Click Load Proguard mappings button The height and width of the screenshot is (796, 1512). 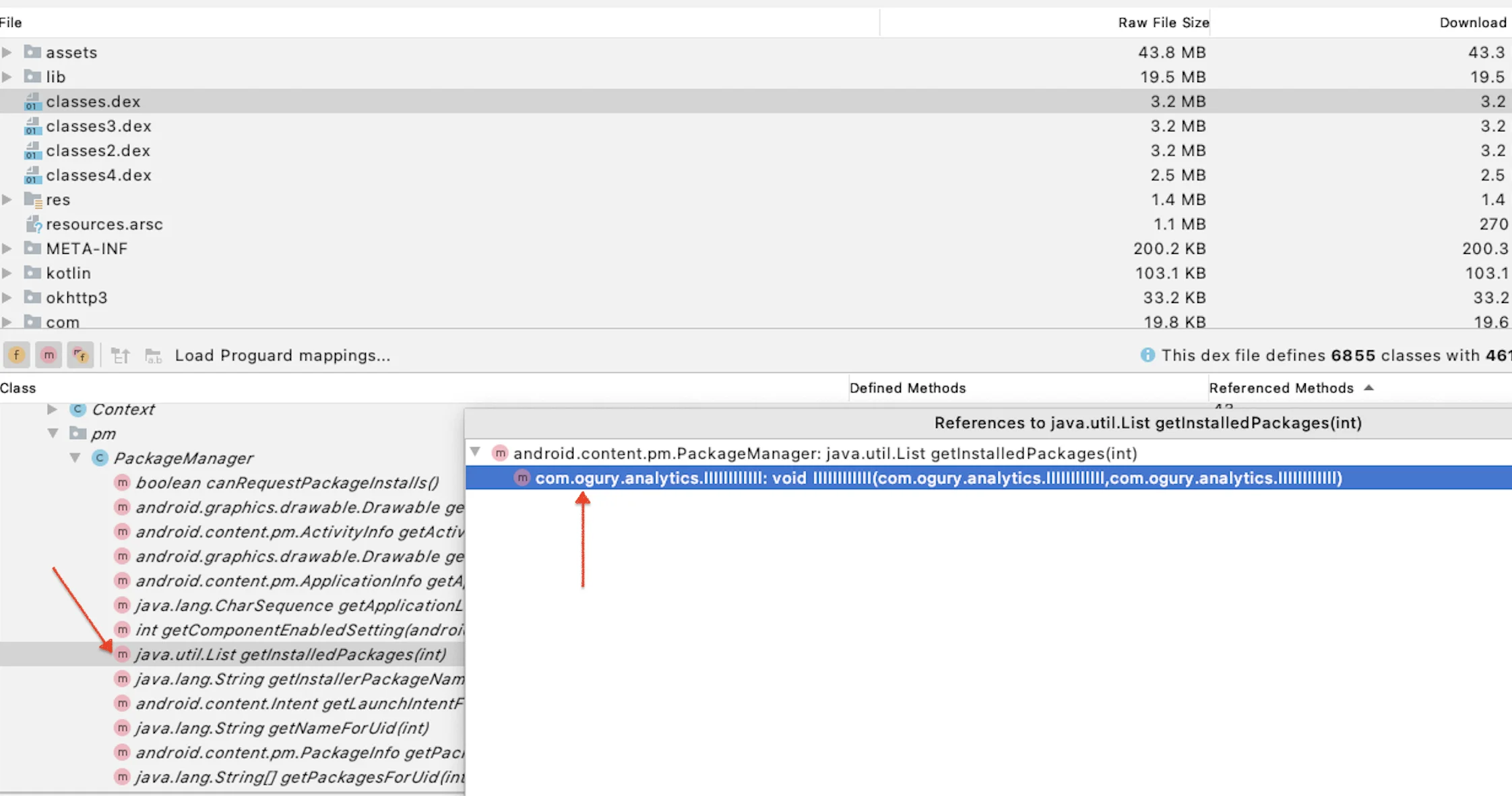pyautogui.click(x=282, y=356)
